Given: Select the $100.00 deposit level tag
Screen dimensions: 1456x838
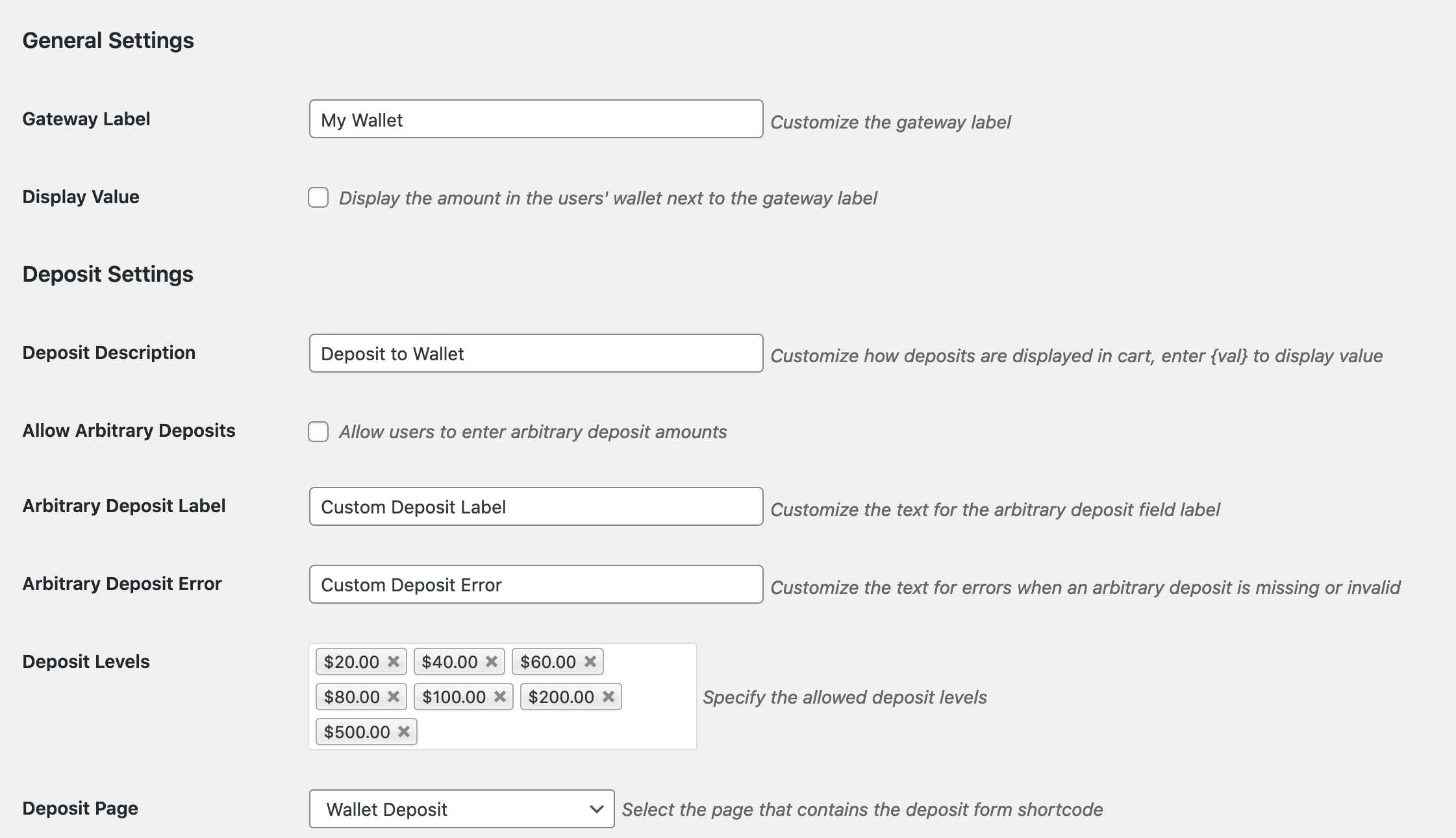Looking at the screenshot, I should coord(454,697).
